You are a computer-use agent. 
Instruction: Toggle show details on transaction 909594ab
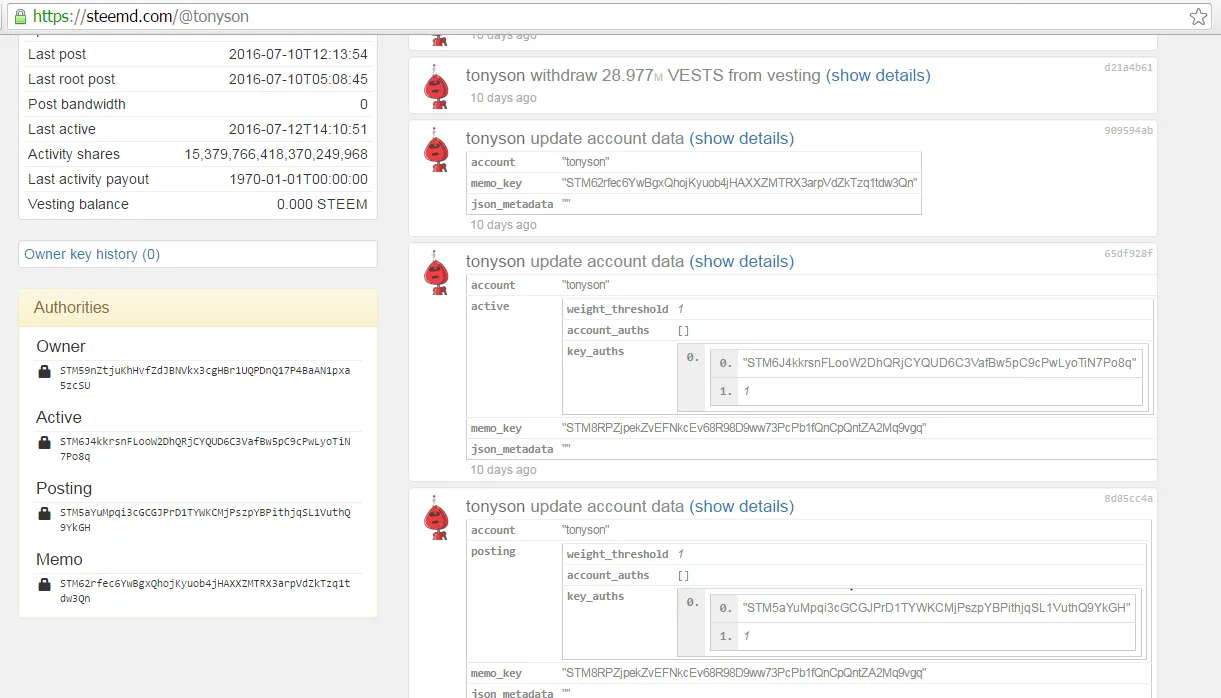(741, 138)
